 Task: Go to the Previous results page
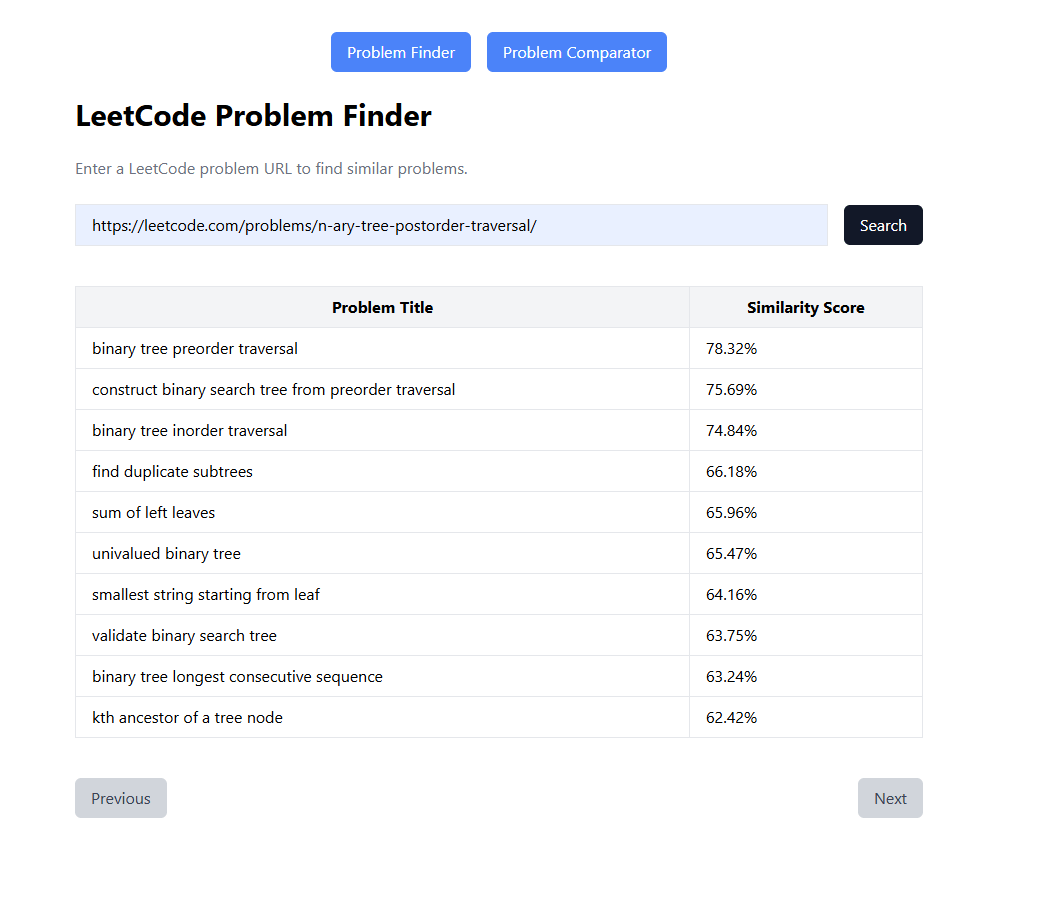[121, 798]
